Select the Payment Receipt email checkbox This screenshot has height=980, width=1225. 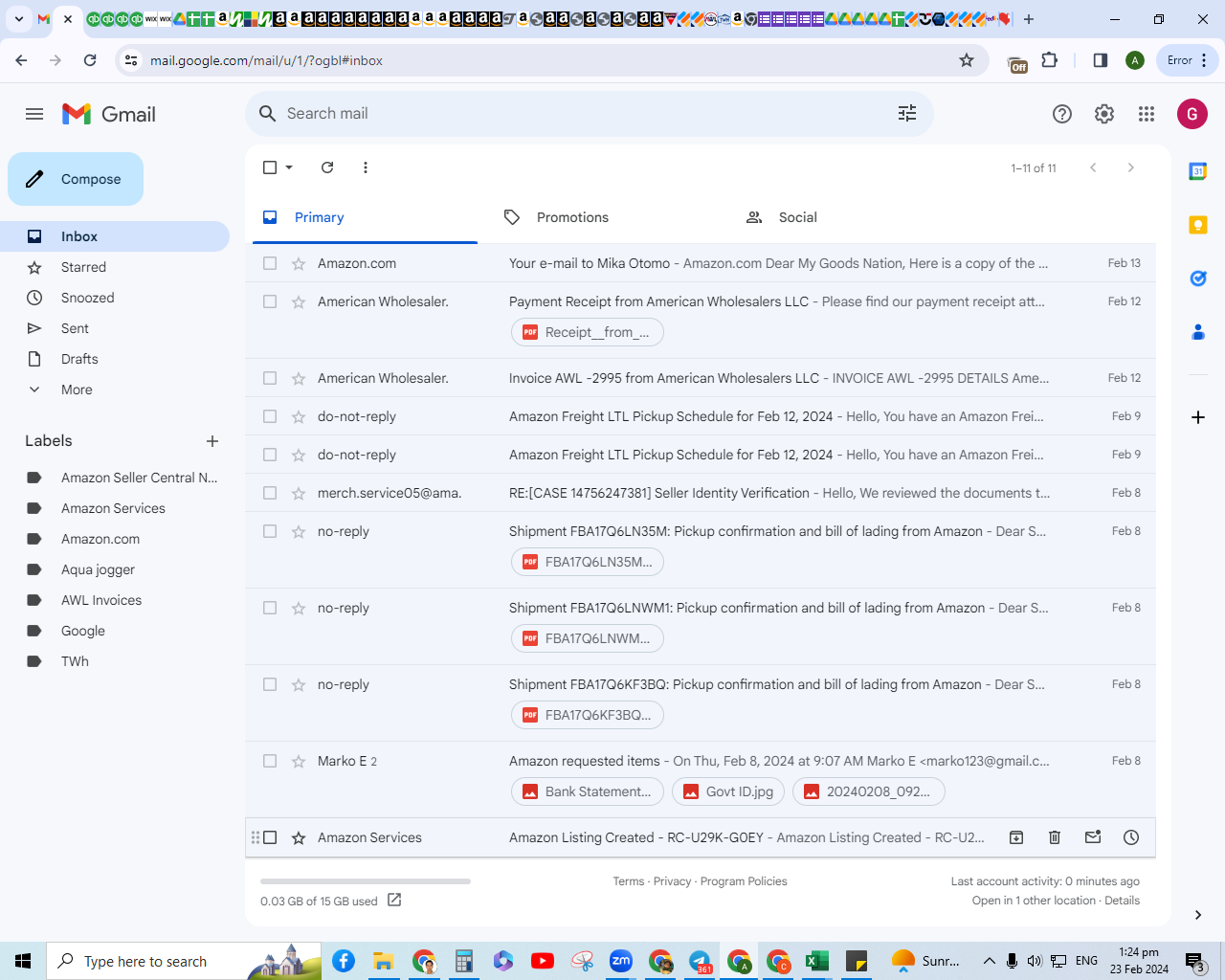(x=270, y=301)
